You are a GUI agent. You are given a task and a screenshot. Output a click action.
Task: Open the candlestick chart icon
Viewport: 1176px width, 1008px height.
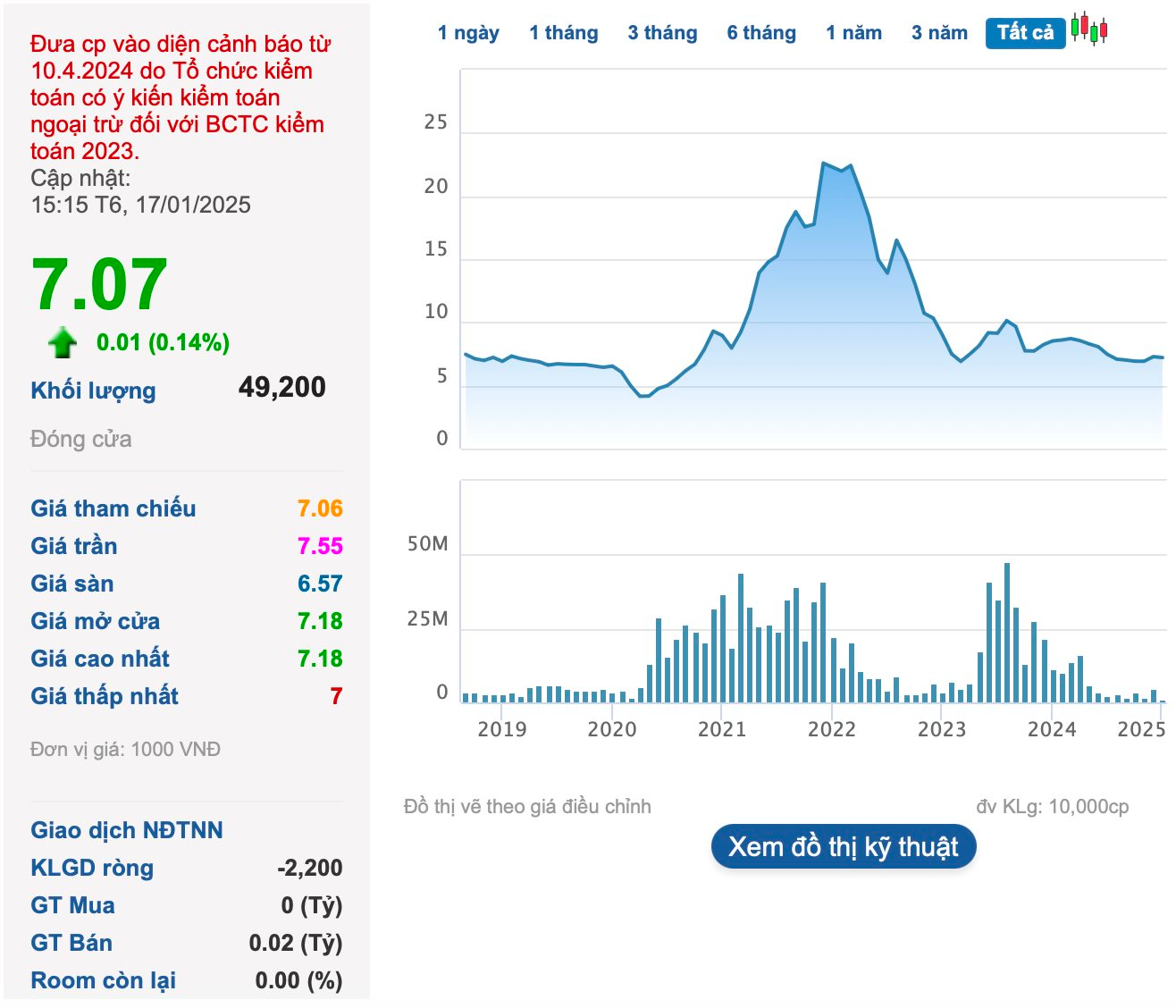[x=1089, y=29]
